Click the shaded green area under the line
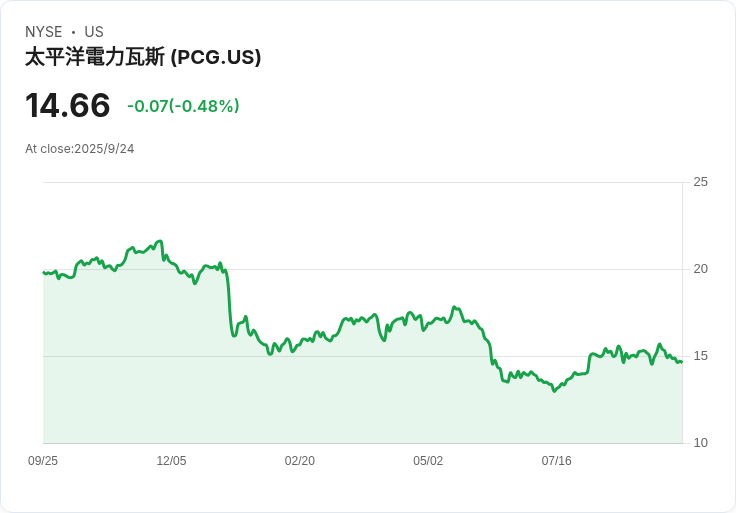The height and width of the screenshot is (513, 736). tap(350, 400)
